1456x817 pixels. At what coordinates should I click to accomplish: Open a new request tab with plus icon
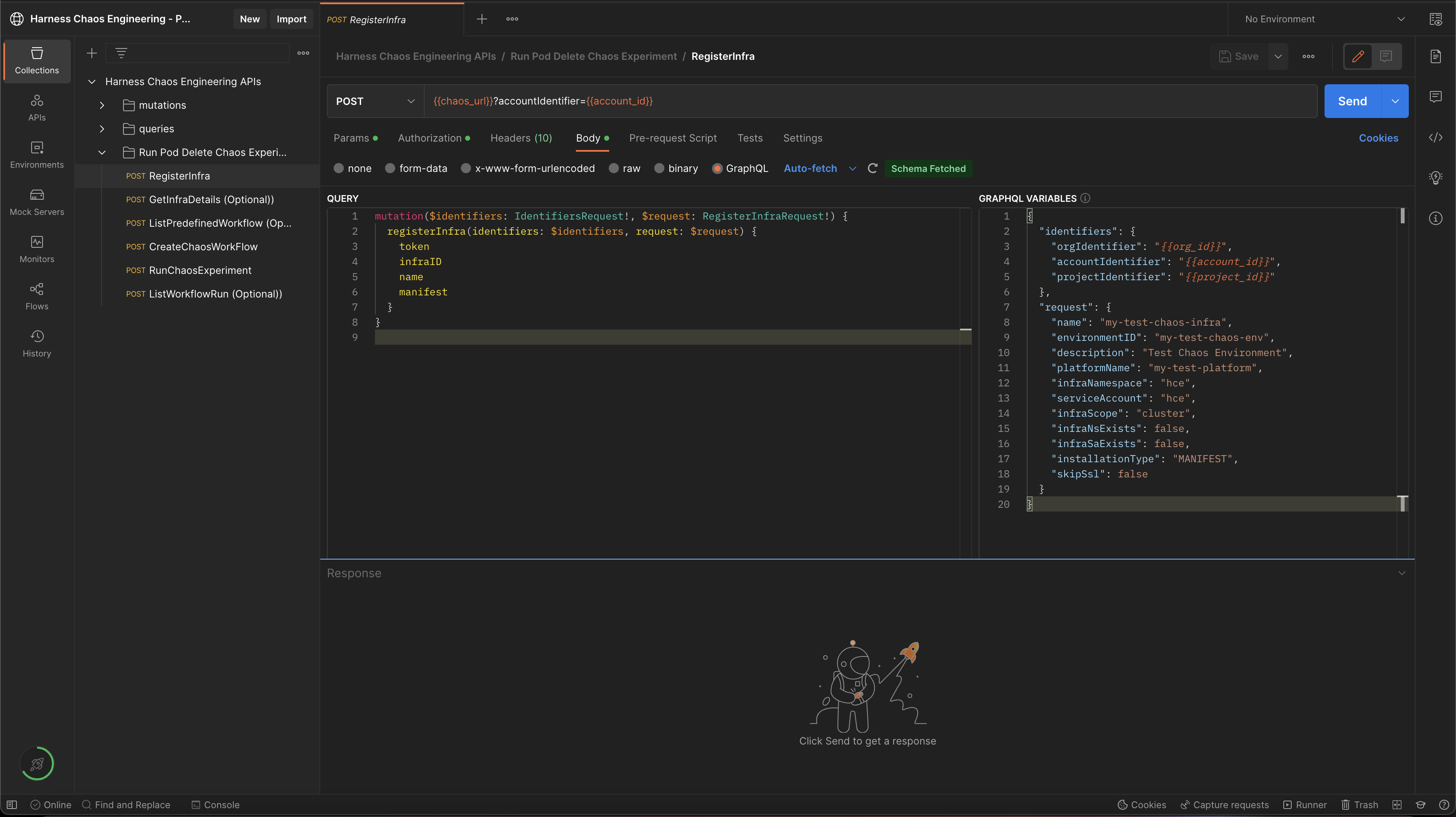pos(482,19)
